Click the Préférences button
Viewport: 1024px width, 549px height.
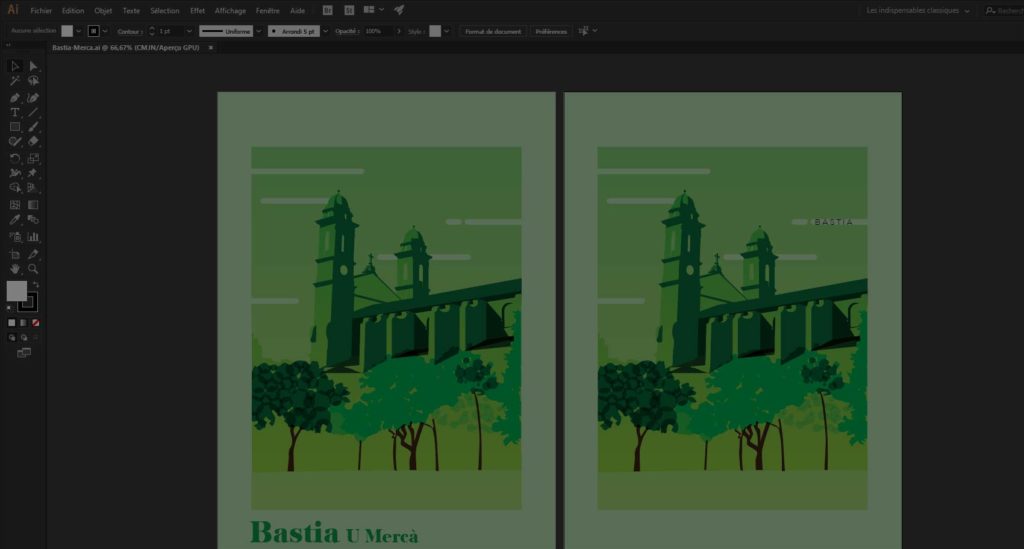pos(551,31)
